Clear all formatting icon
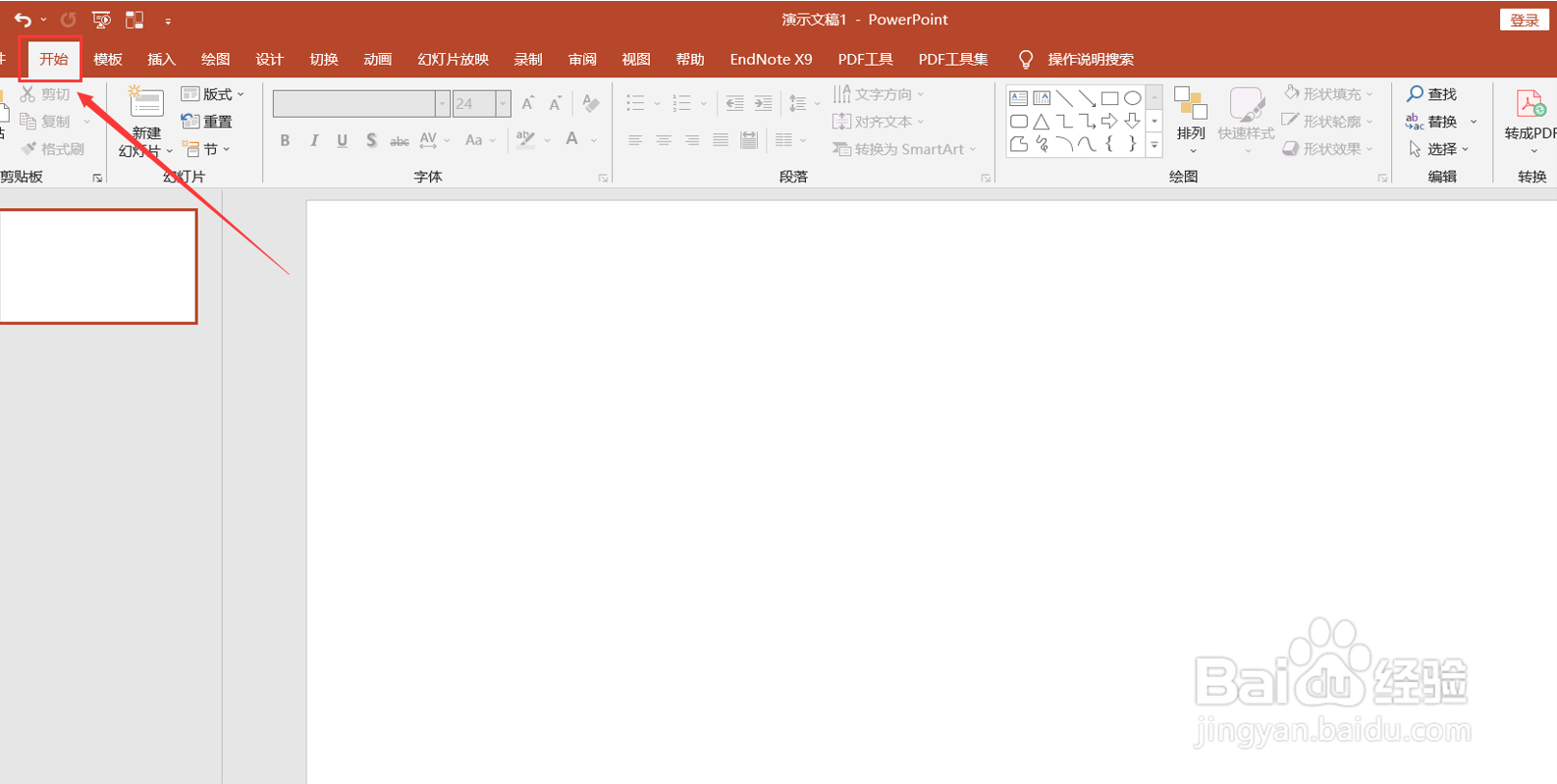This screenshot has width=1557, height=784. [x=590, y=103]
